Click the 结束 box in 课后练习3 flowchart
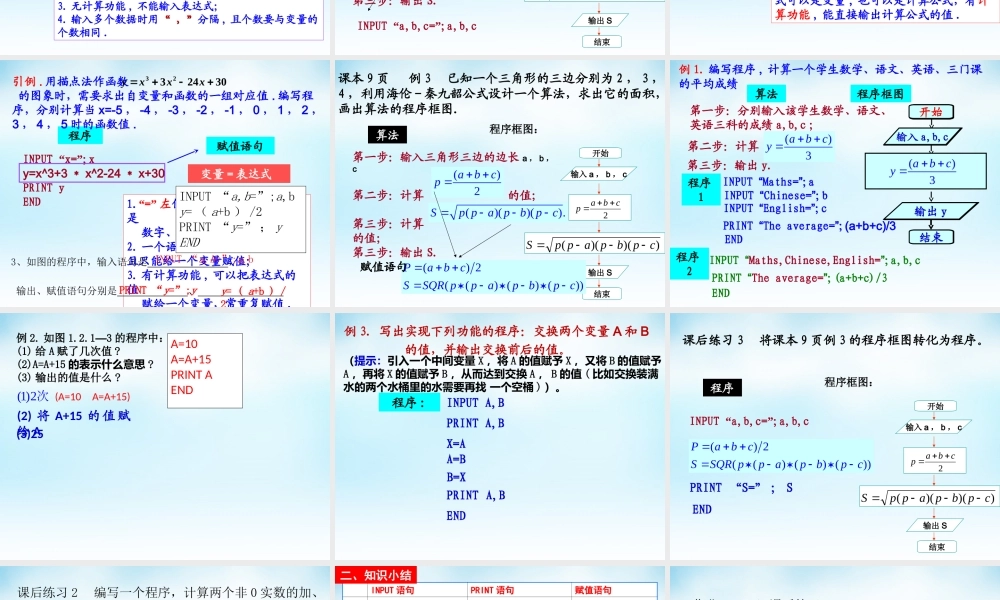The height and width of the screenshot is (600, 1000). coord(936,546)
